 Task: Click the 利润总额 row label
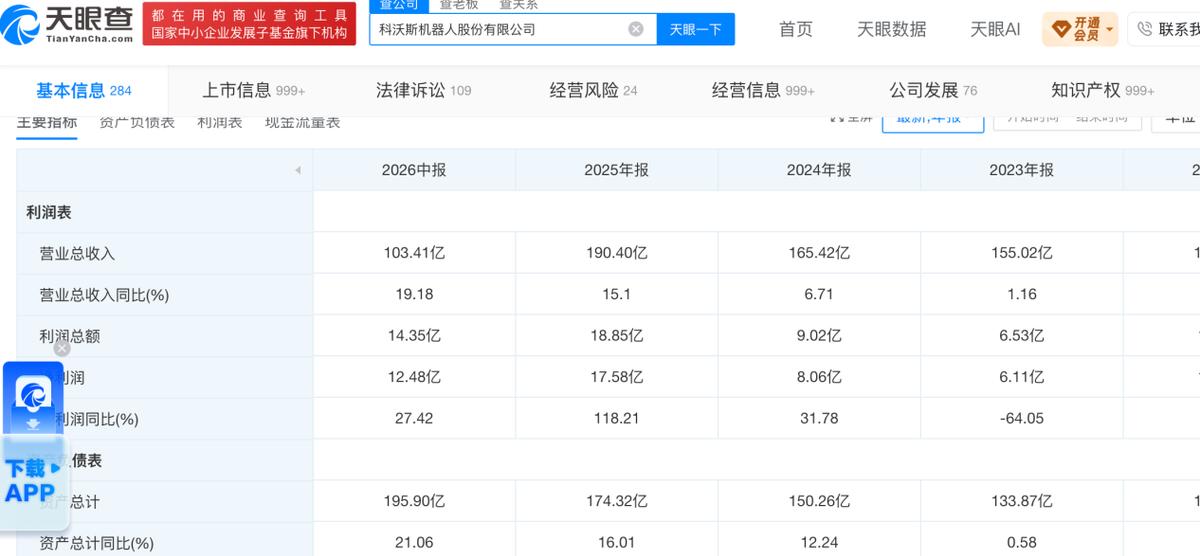click(x=69, y=337)
